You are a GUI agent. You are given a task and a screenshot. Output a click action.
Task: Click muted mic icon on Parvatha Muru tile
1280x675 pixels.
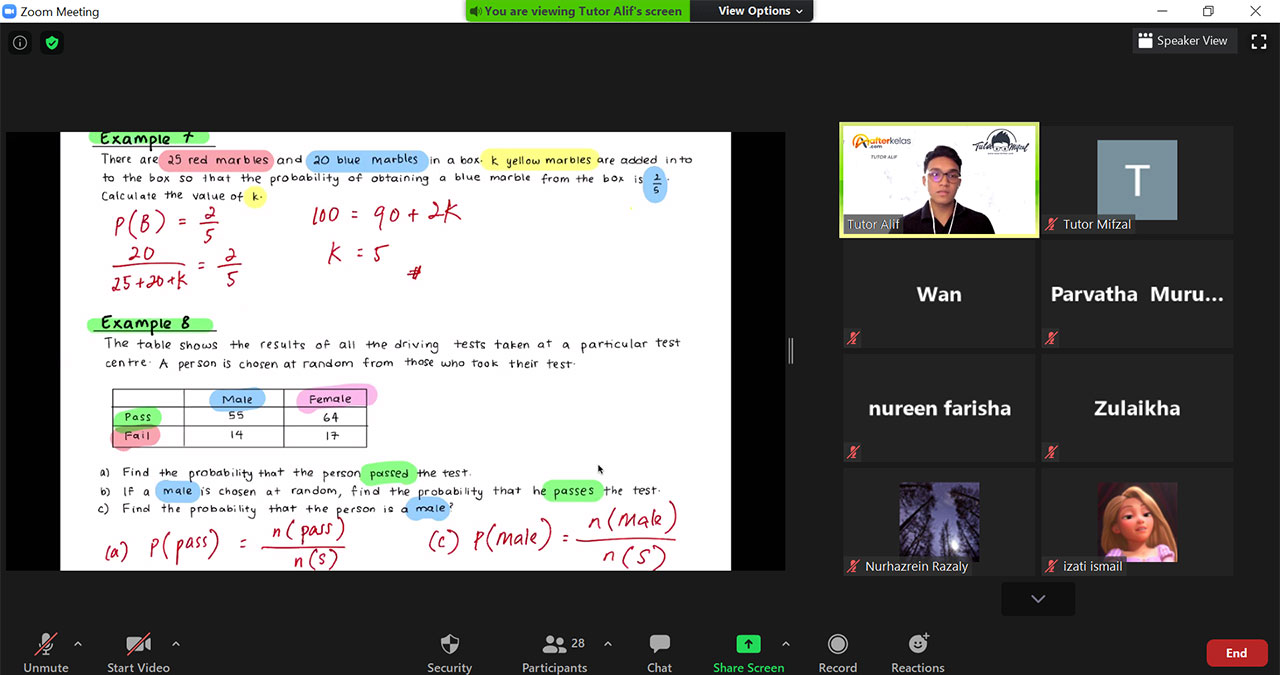click(1052, 339)
